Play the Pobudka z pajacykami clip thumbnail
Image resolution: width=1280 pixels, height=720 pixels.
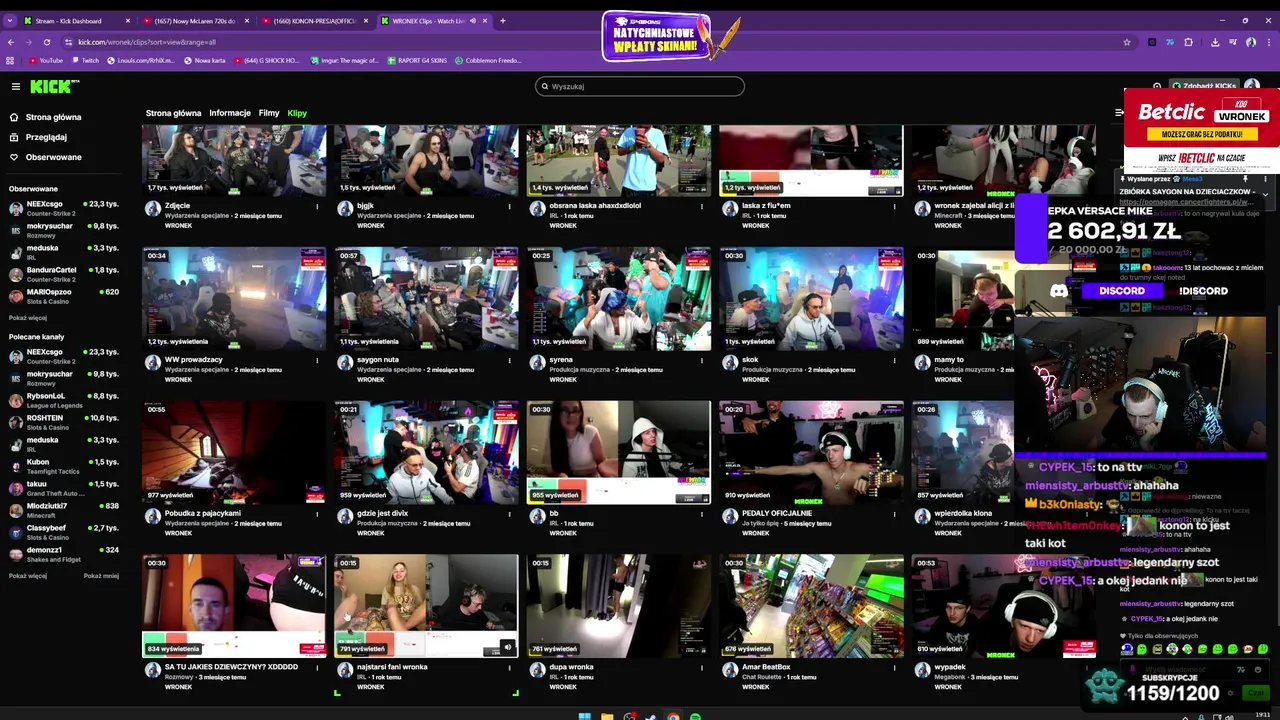234,453
